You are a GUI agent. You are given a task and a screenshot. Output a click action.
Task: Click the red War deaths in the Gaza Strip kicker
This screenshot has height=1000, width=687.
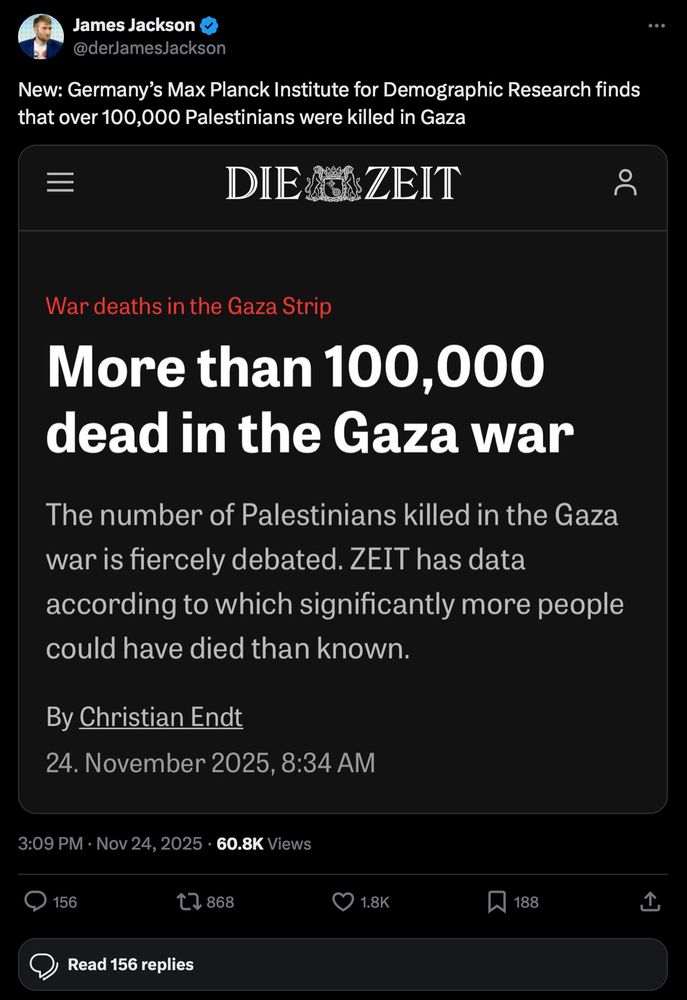(x=187, y=306)
